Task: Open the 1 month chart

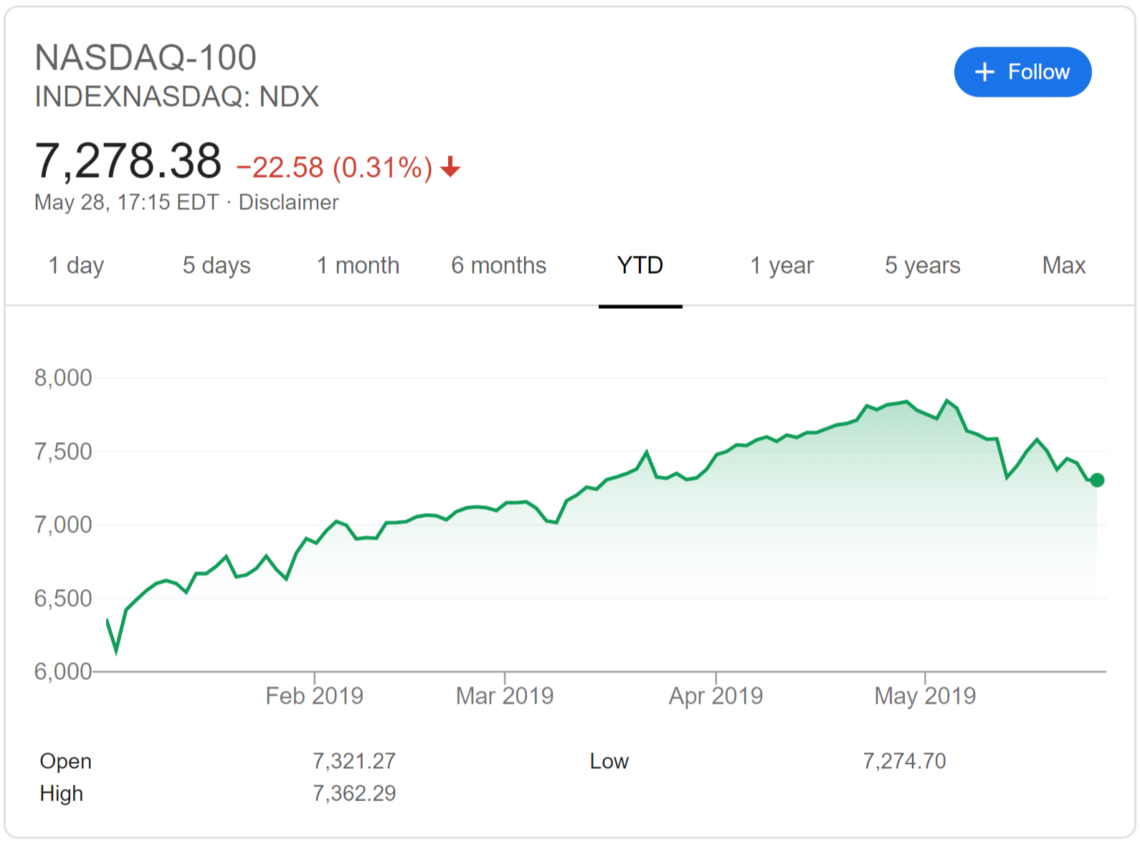Action: tap(357, 265)
